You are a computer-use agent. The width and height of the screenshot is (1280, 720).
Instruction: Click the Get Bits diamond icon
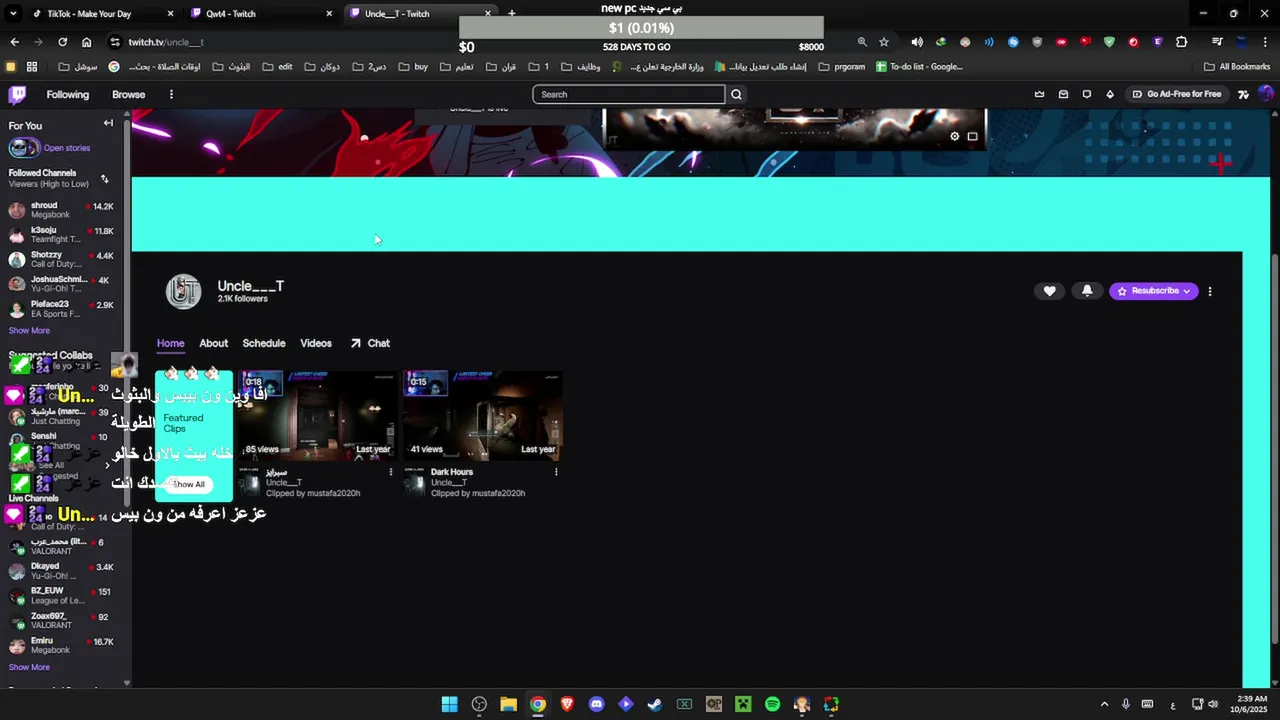coord(1110,94)
